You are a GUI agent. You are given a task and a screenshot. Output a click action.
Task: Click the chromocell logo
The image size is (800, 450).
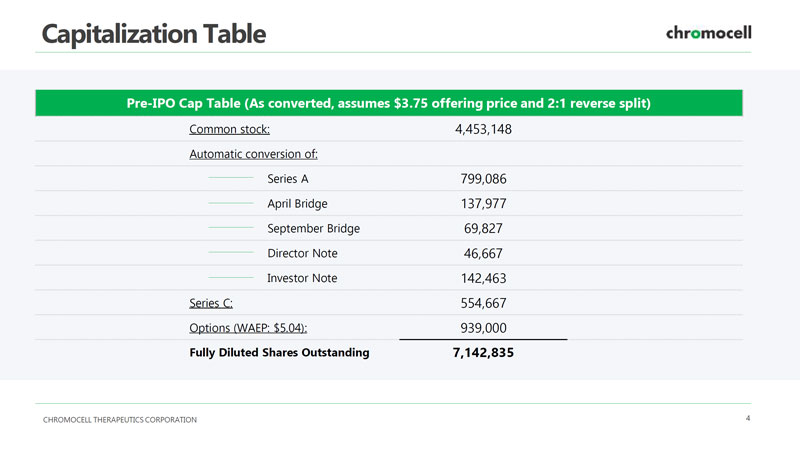click(708, 33)
